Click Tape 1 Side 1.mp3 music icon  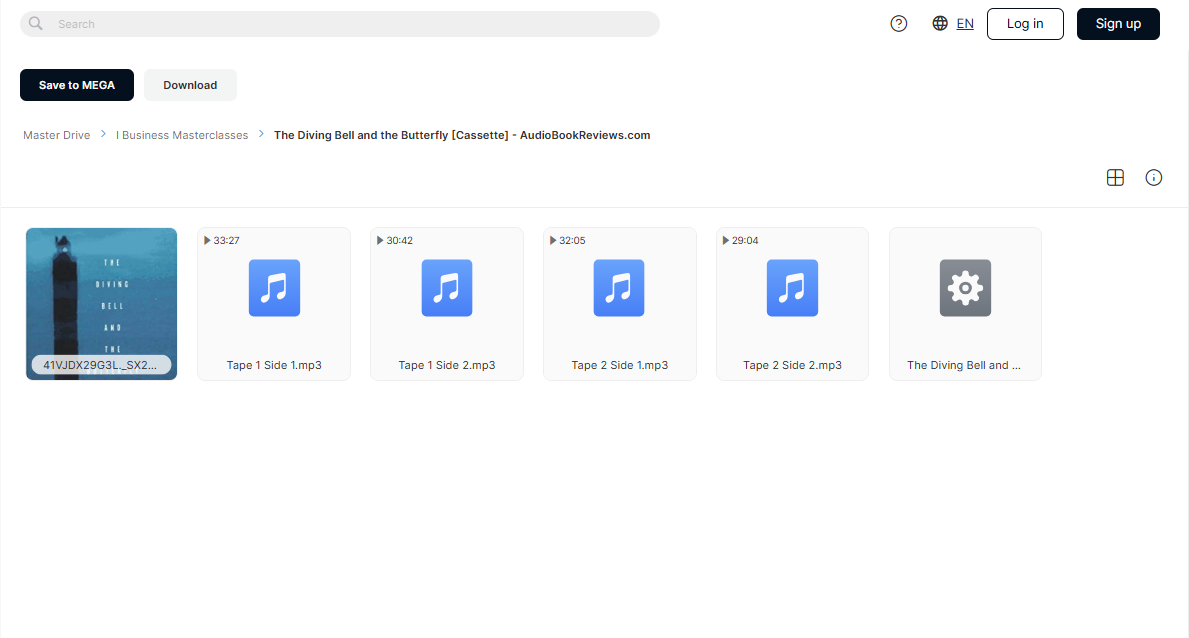click(x=274, y=288)
